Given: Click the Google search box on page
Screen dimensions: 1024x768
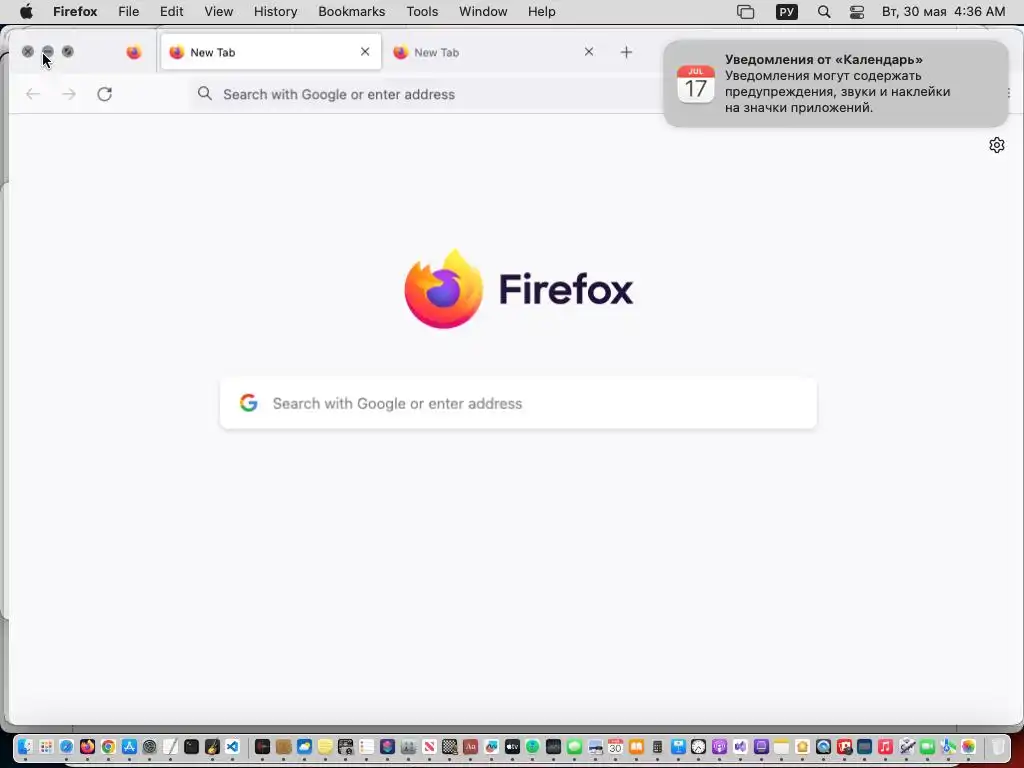Looking at the screenshot, I should point(519,403).
